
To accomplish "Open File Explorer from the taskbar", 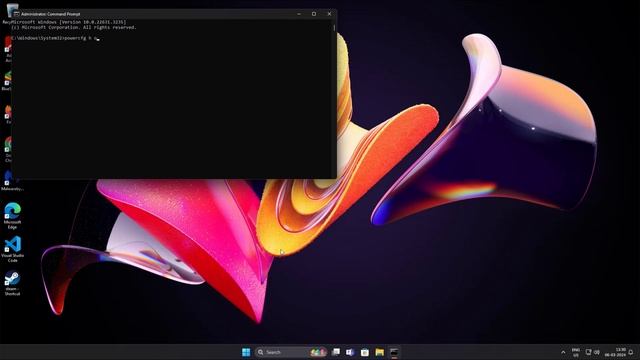I will (380, 352).
